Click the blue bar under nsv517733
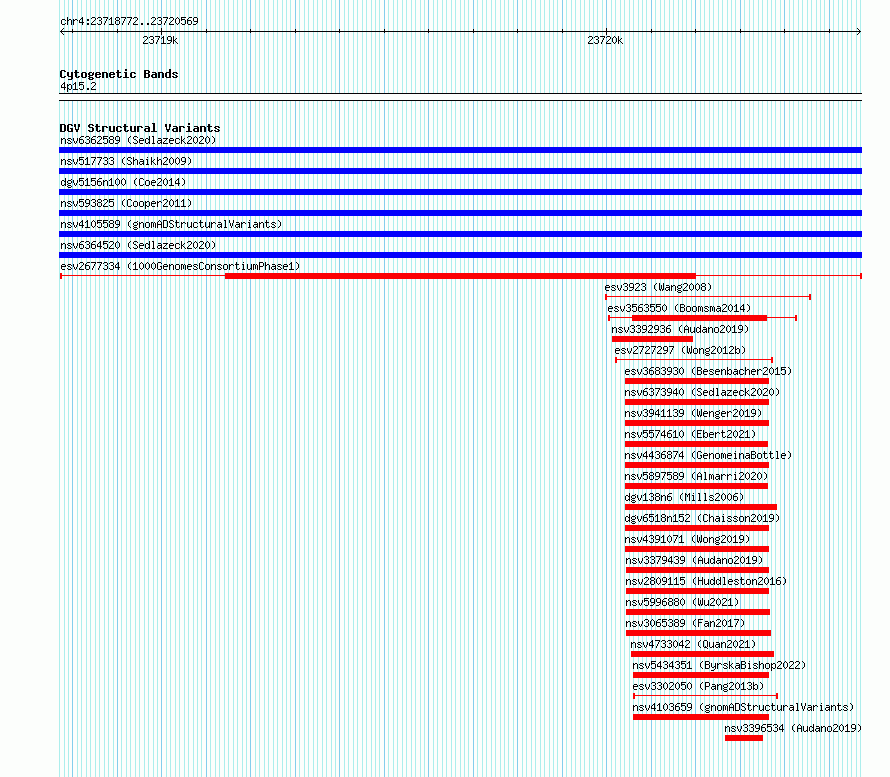The image size is (890, 777). [460, 171]
